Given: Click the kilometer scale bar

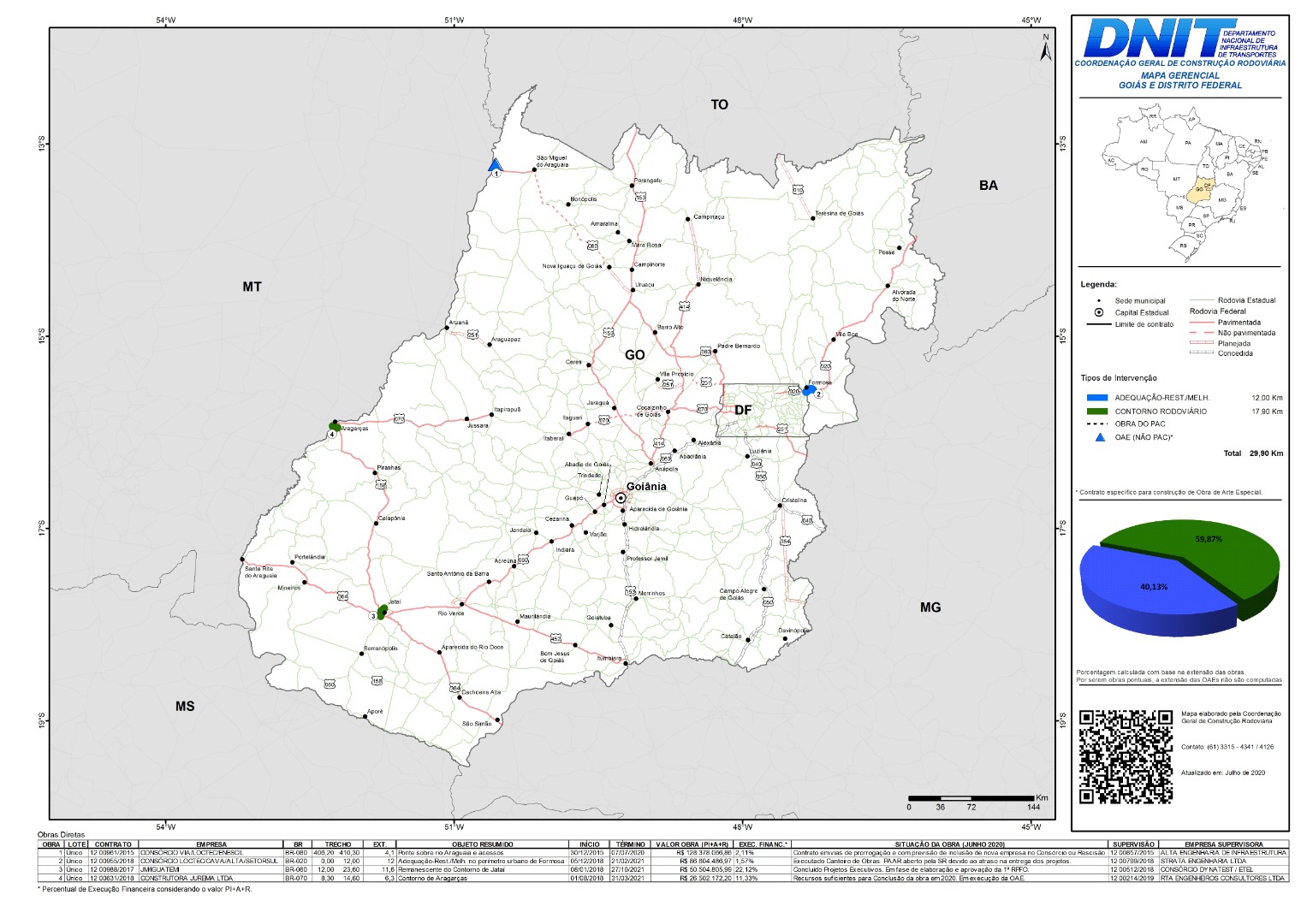Looking at the screenshot, I should [971, 798].
